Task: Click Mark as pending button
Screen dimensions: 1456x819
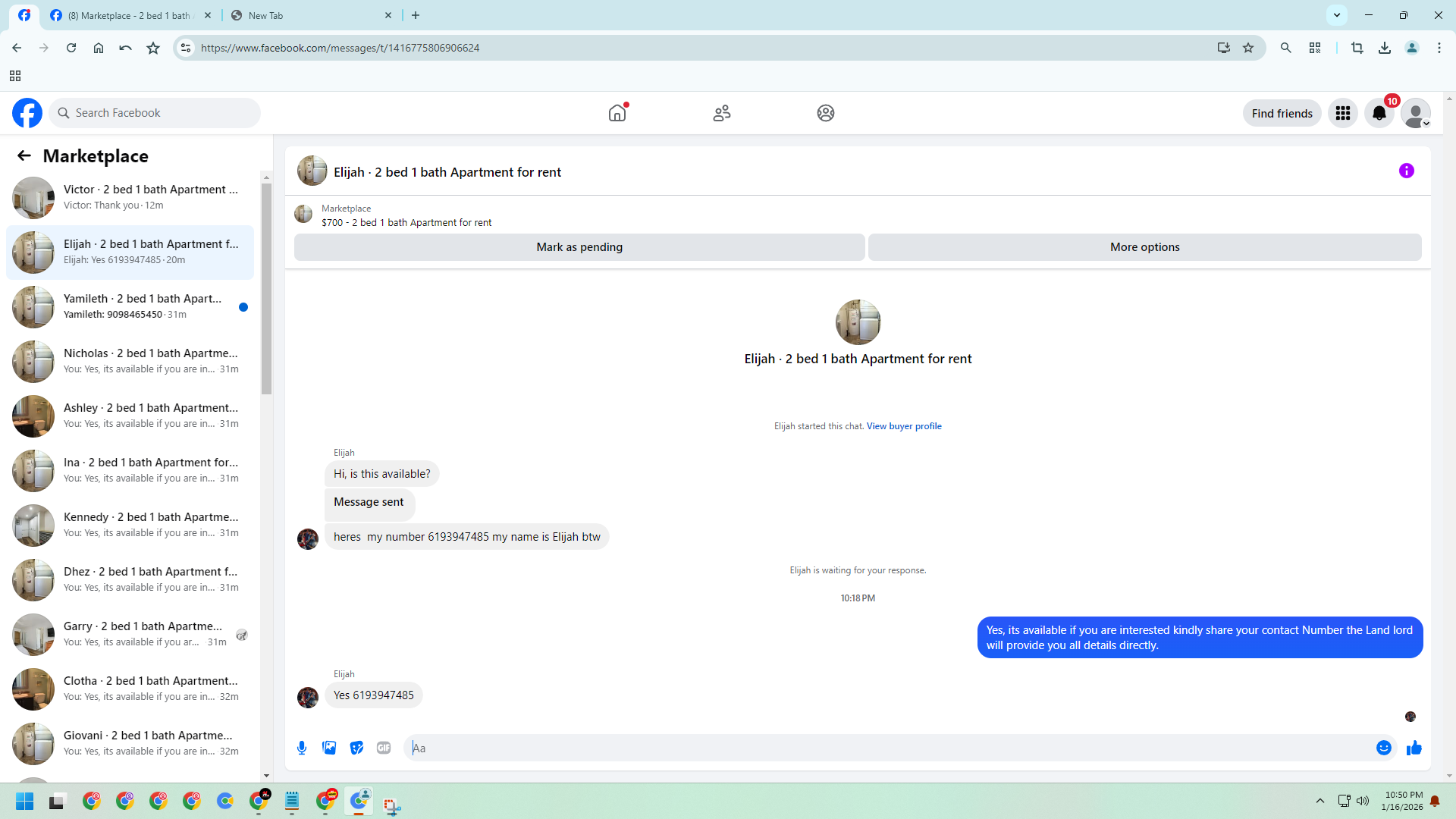Action: click(579, 247)
